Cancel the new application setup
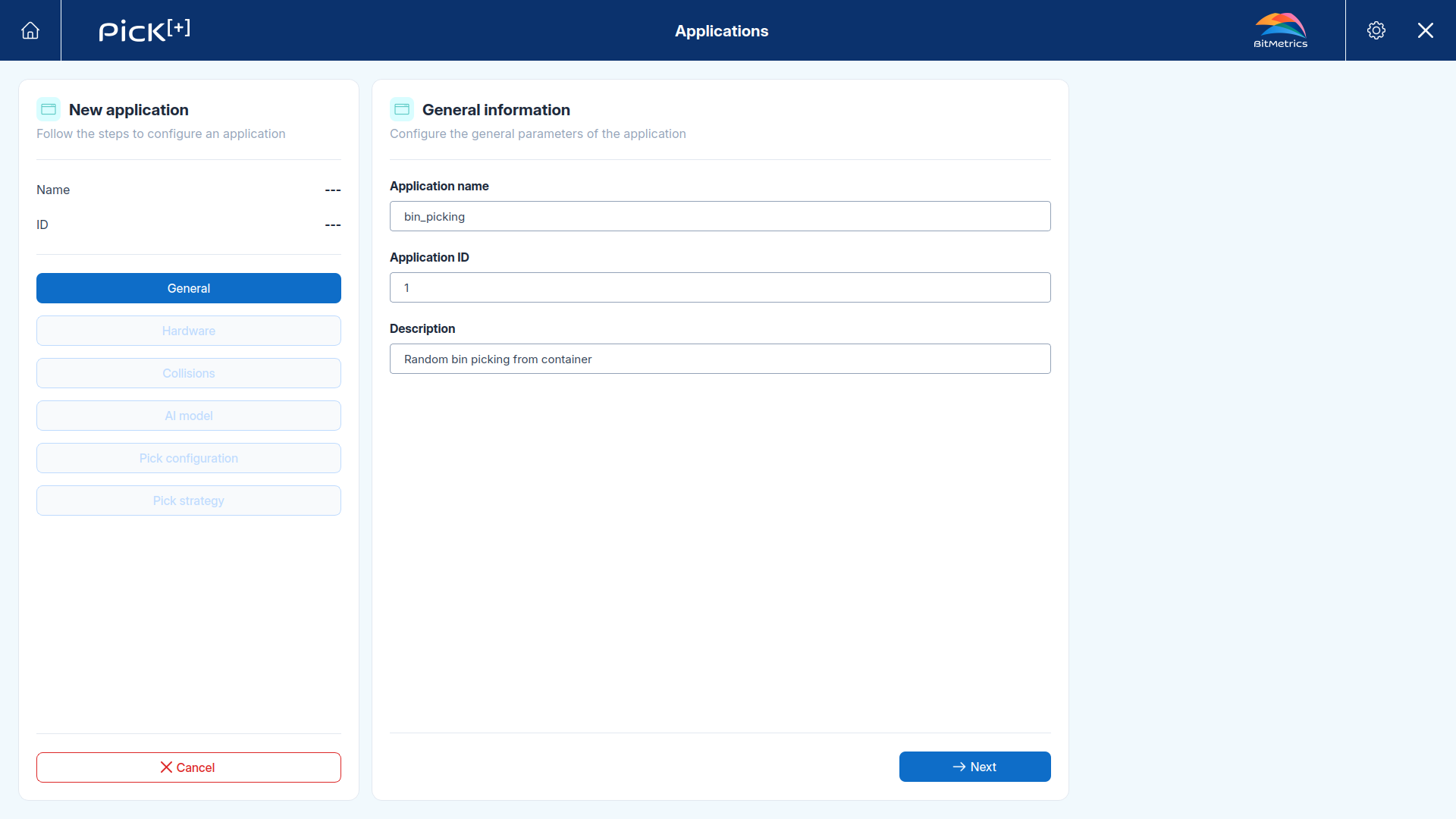1456x819 pixels. point(189,767)
